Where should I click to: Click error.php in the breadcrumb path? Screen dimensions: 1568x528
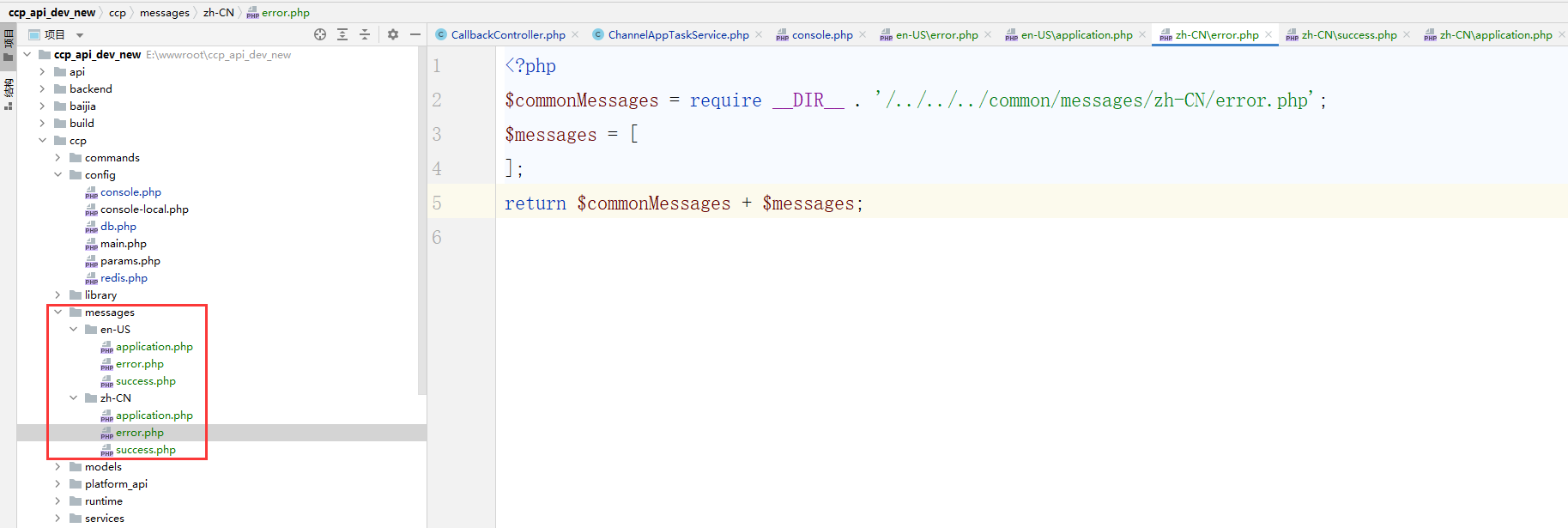click(x=279, y=12)
